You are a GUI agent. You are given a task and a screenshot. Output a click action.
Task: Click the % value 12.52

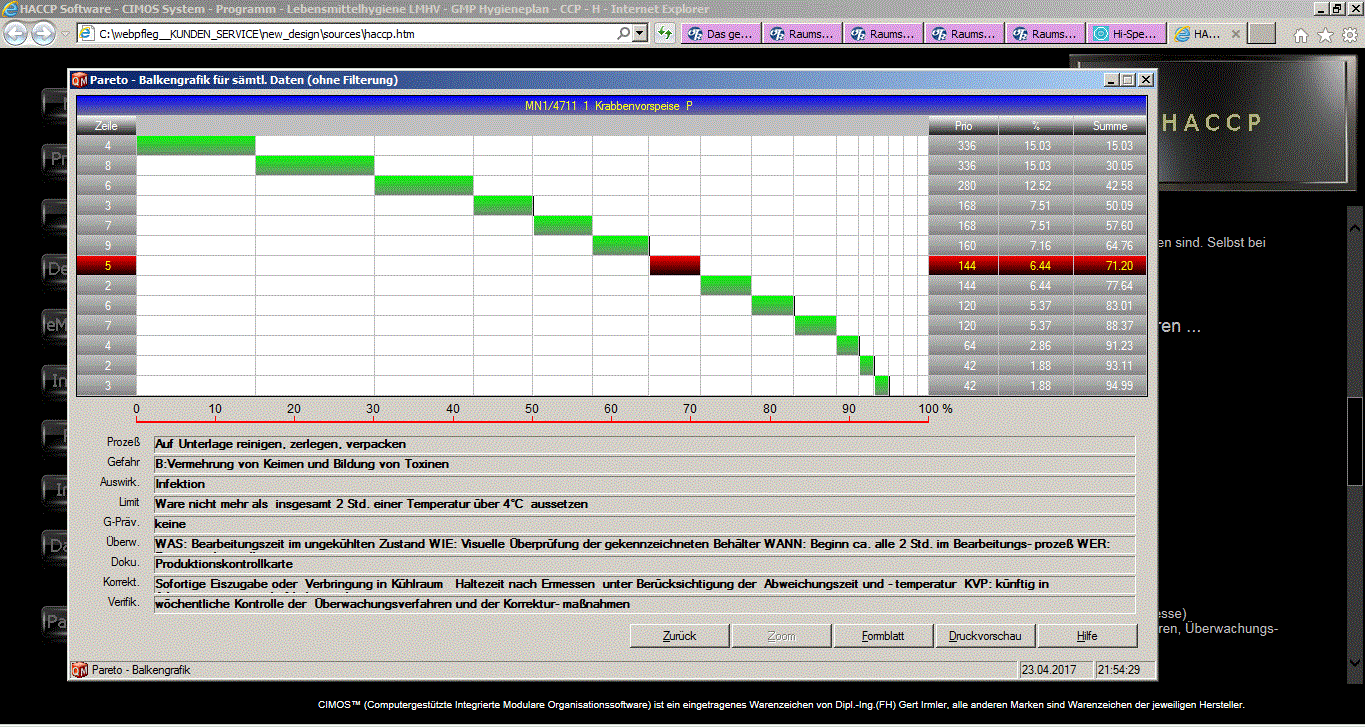click(x=1037, y=186)
